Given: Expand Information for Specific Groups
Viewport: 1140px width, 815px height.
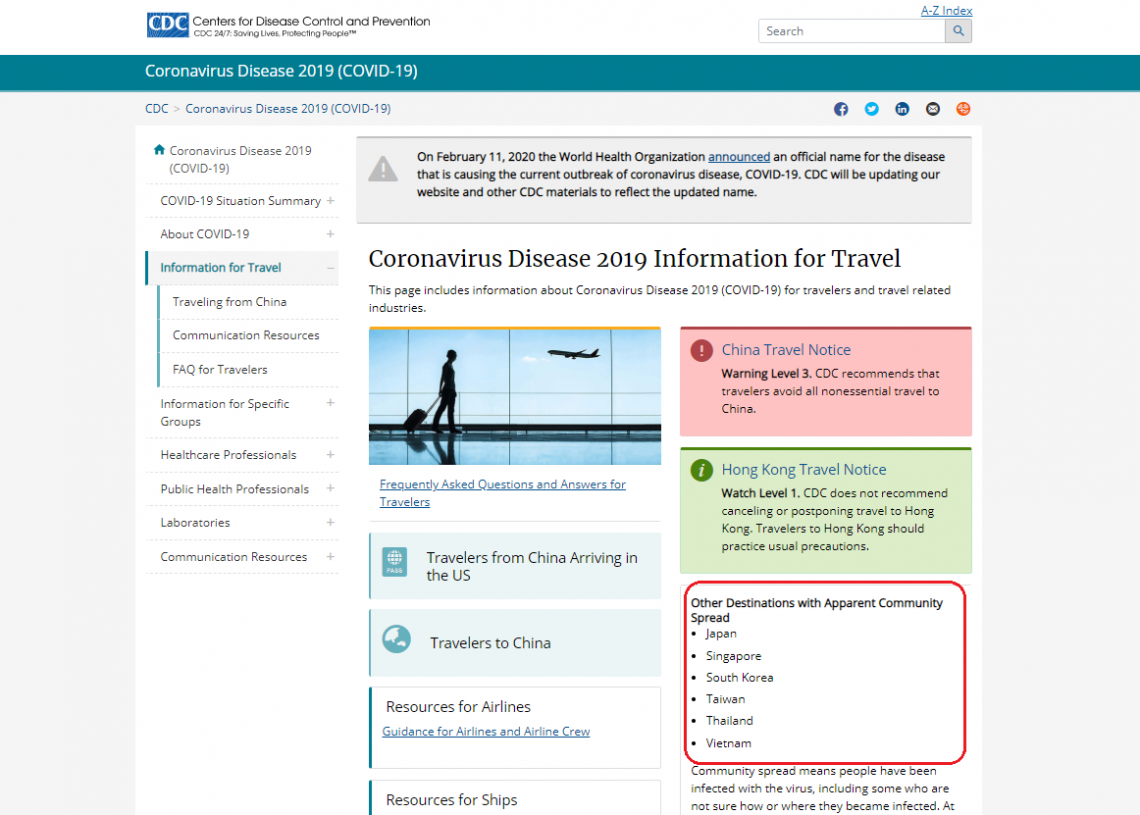Looking at the screenshot, I should click(x=330, y=403).
